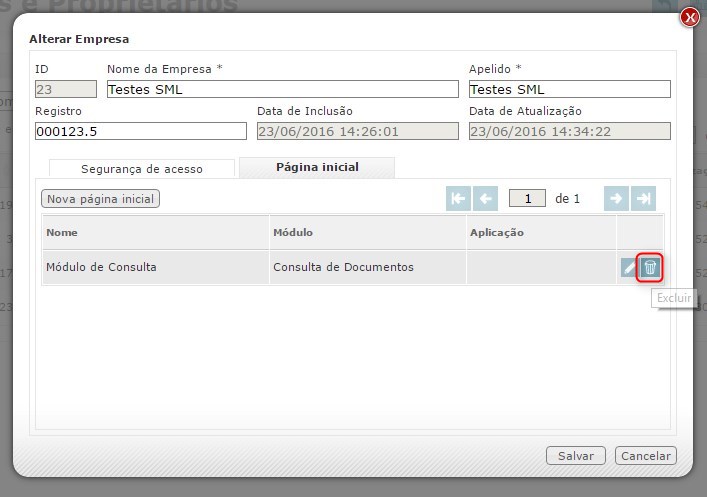Go to next page arrow
Screen dimensions: 707x497
(x=616, y=198)
